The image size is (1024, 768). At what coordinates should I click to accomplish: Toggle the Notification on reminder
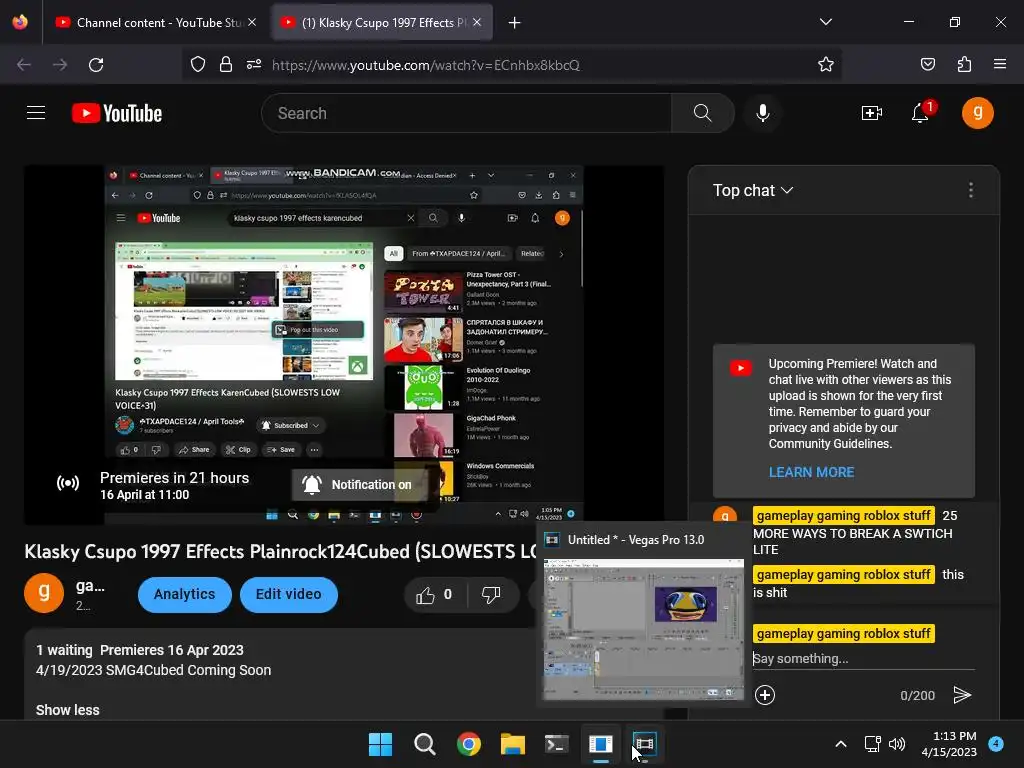pyautogui.click(x=357, y=485)
